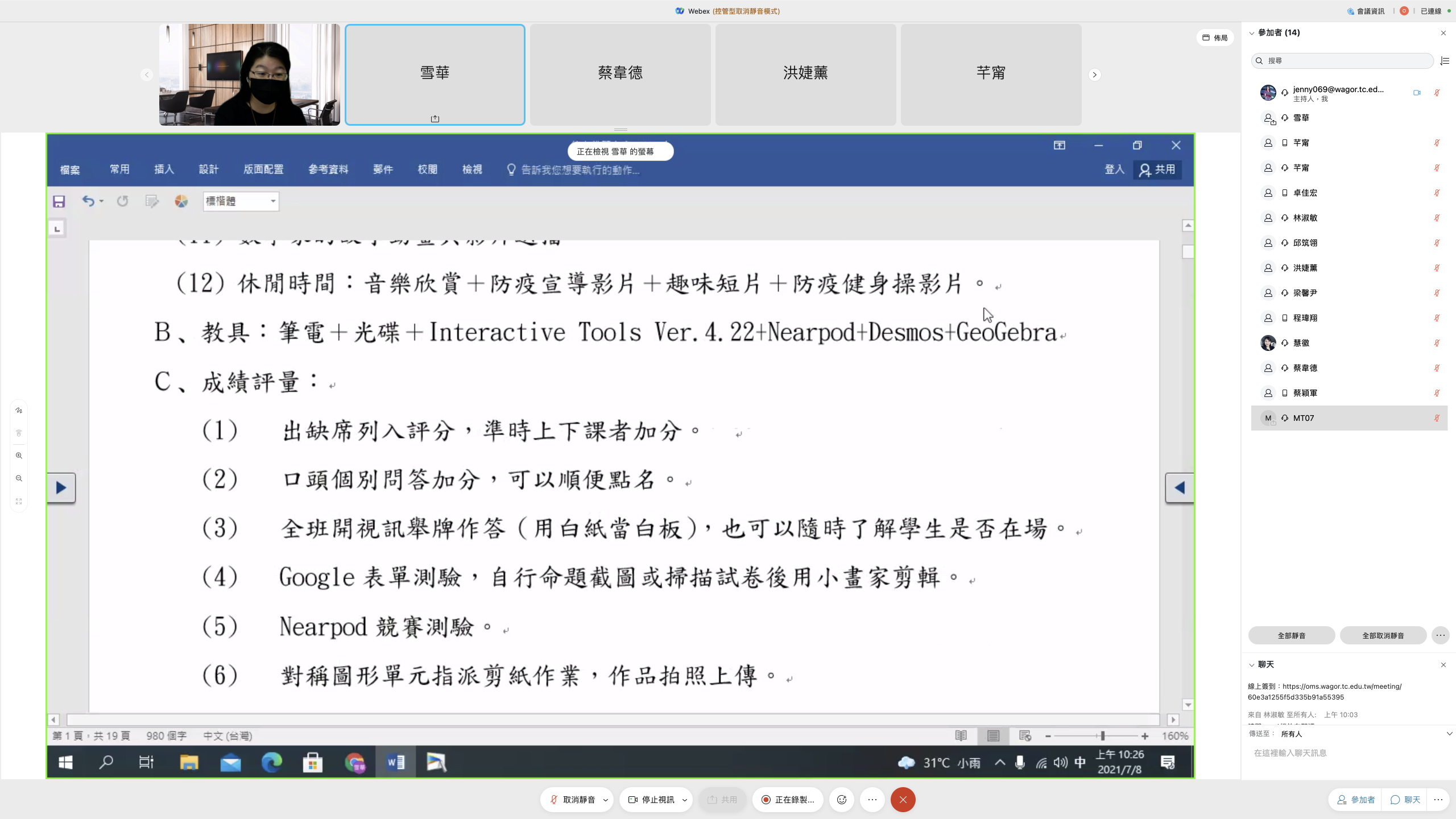This screenshot has height=819, width=1456.
Task: Open the annotate tool in left sidebar
Action: pyautogui.click(x=19, y=410)
